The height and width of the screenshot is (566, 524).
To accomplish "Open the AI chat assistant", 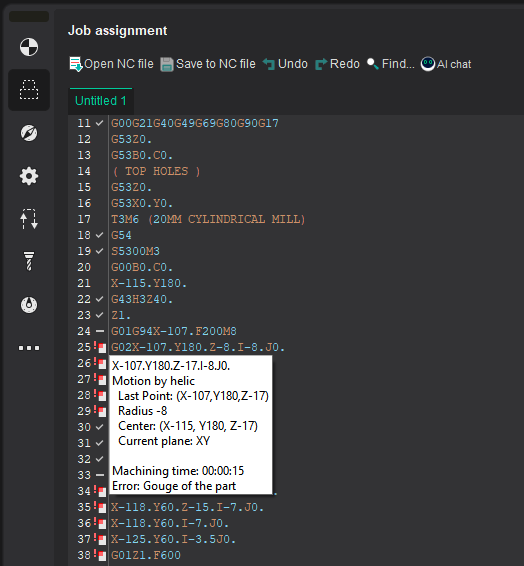I will coord(446,64).
